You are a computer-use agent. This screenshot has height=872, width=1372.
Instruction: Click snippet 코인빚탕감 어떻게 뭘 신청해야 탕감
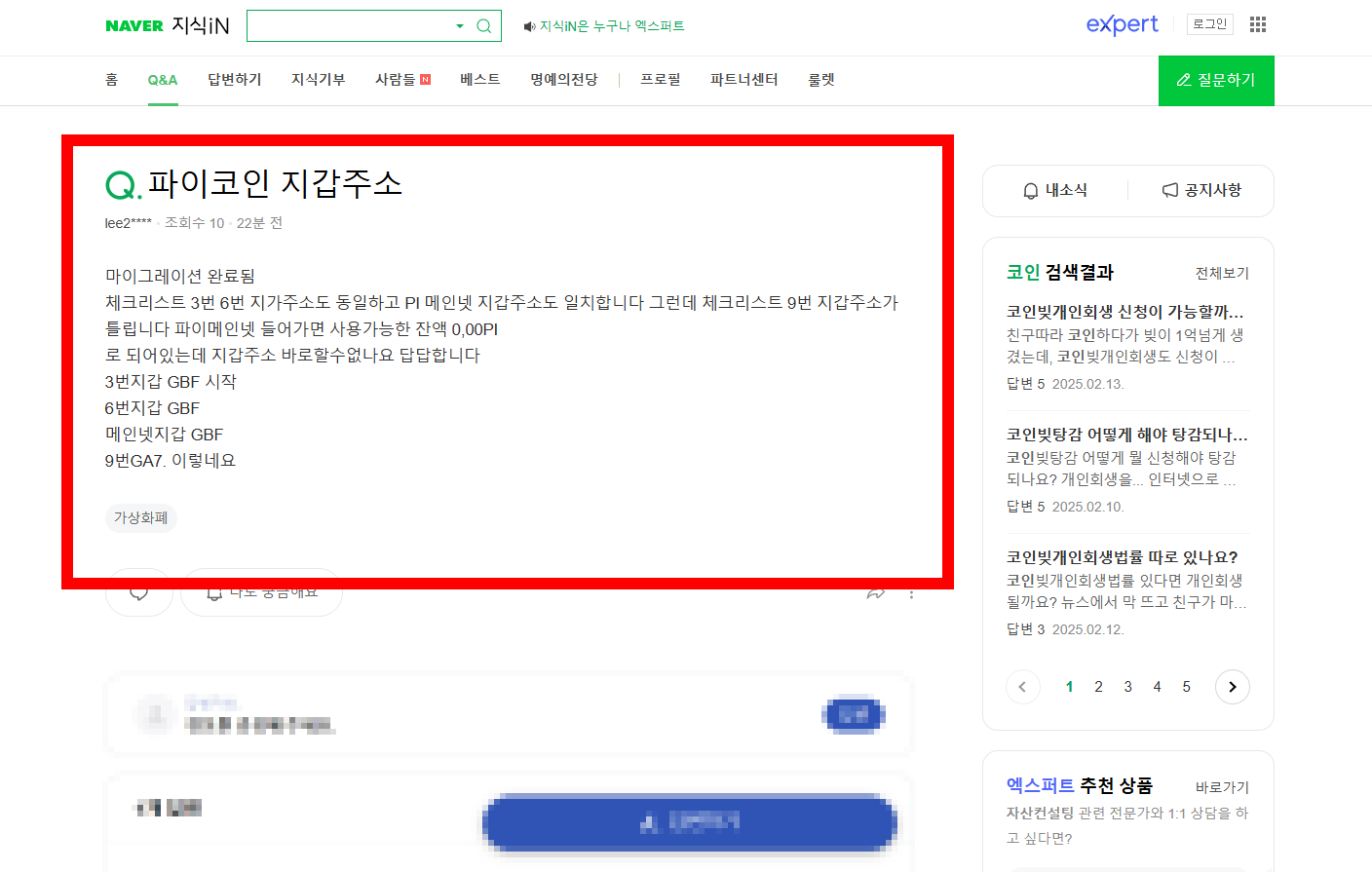tap(1122, 469)
